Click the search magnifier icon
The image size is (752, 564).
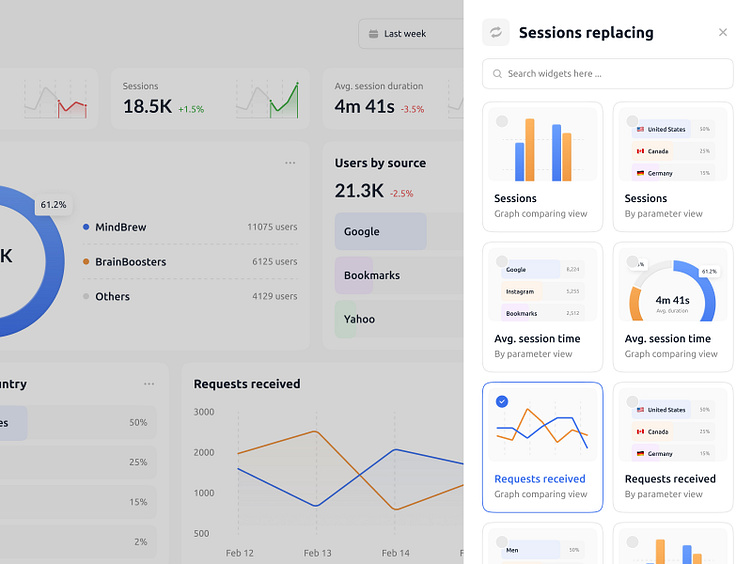tap(497, 73)
